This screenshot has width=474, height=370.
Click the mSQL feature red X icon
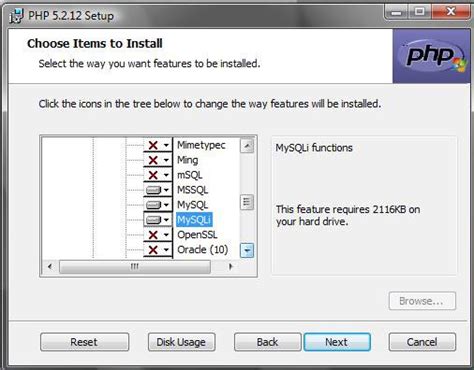153,175
